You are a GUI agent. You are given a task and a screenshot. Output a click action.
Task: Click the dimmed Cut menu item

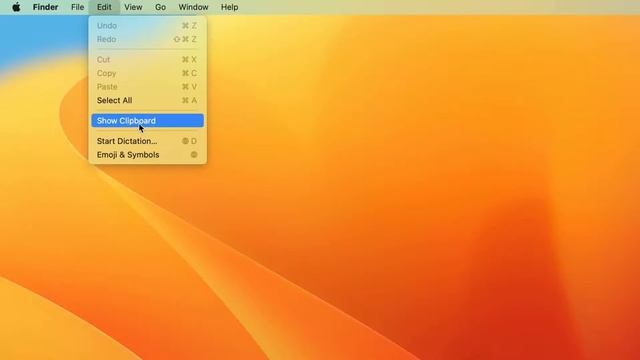[147, 60]
